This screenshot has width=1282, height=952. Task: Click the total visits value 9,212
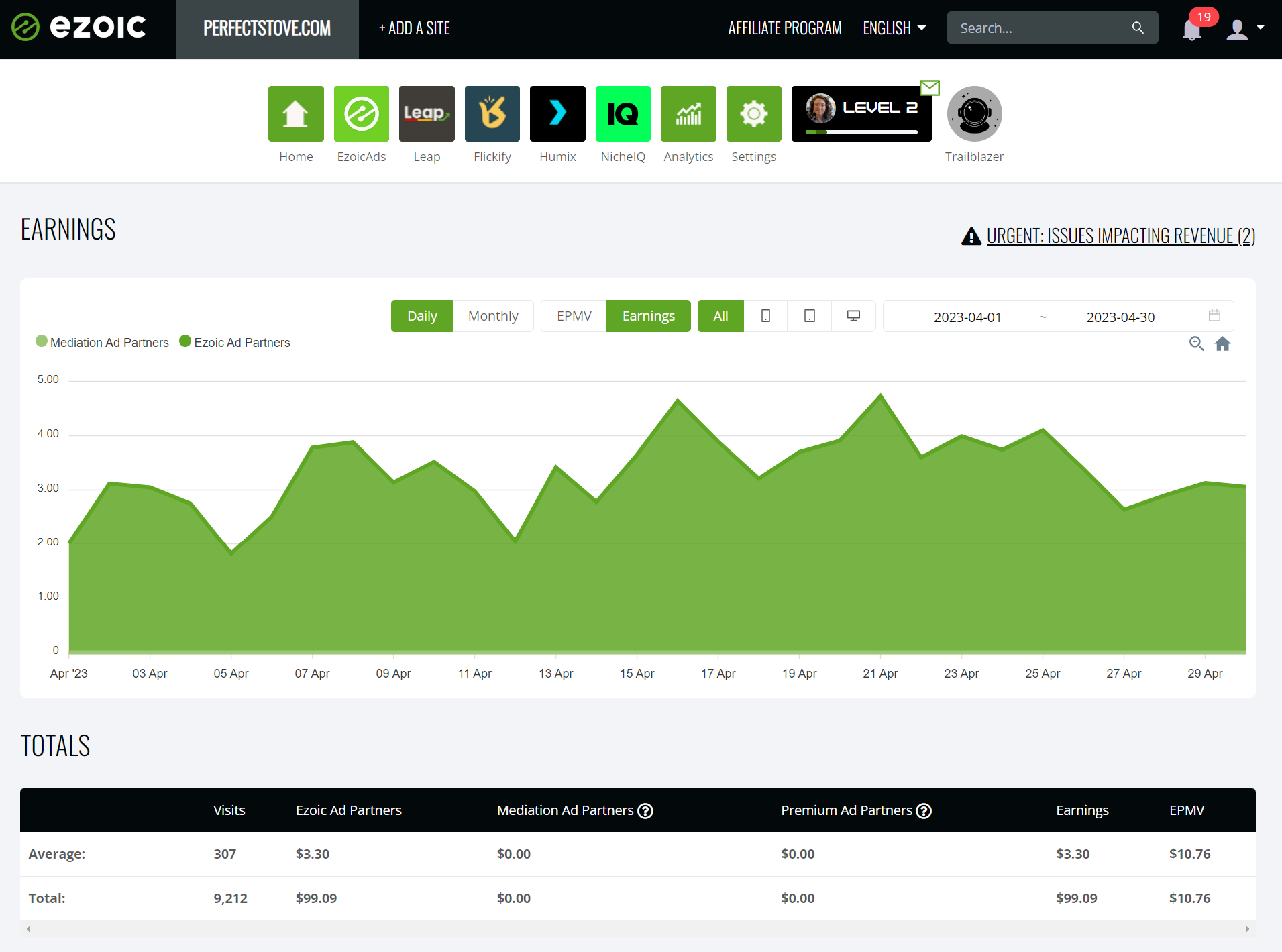[230, 898]
